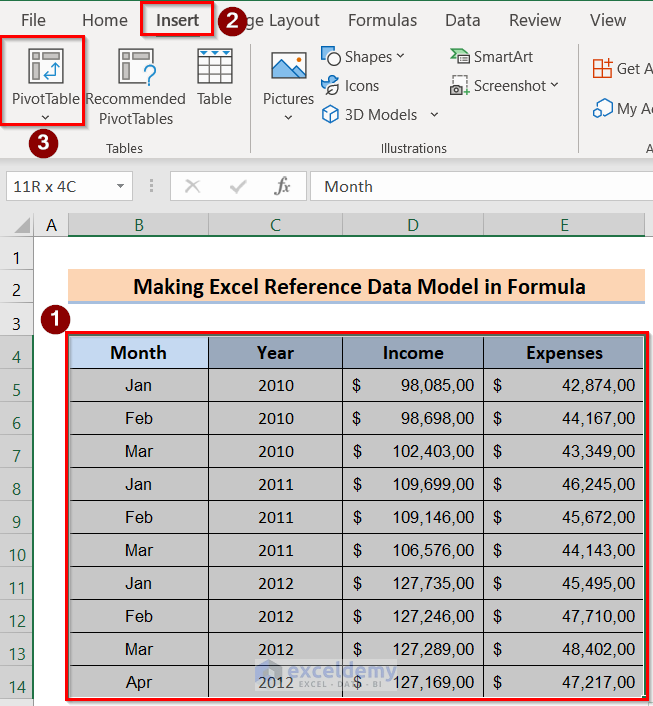Open Recommended PivotTables
653x706 pixels.
click(135, 68)
